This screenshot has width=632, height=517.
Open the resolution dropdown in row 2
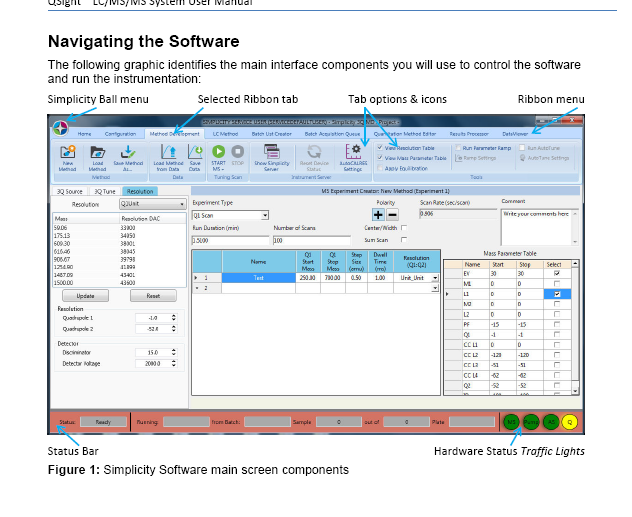click(x=435, y=288)
